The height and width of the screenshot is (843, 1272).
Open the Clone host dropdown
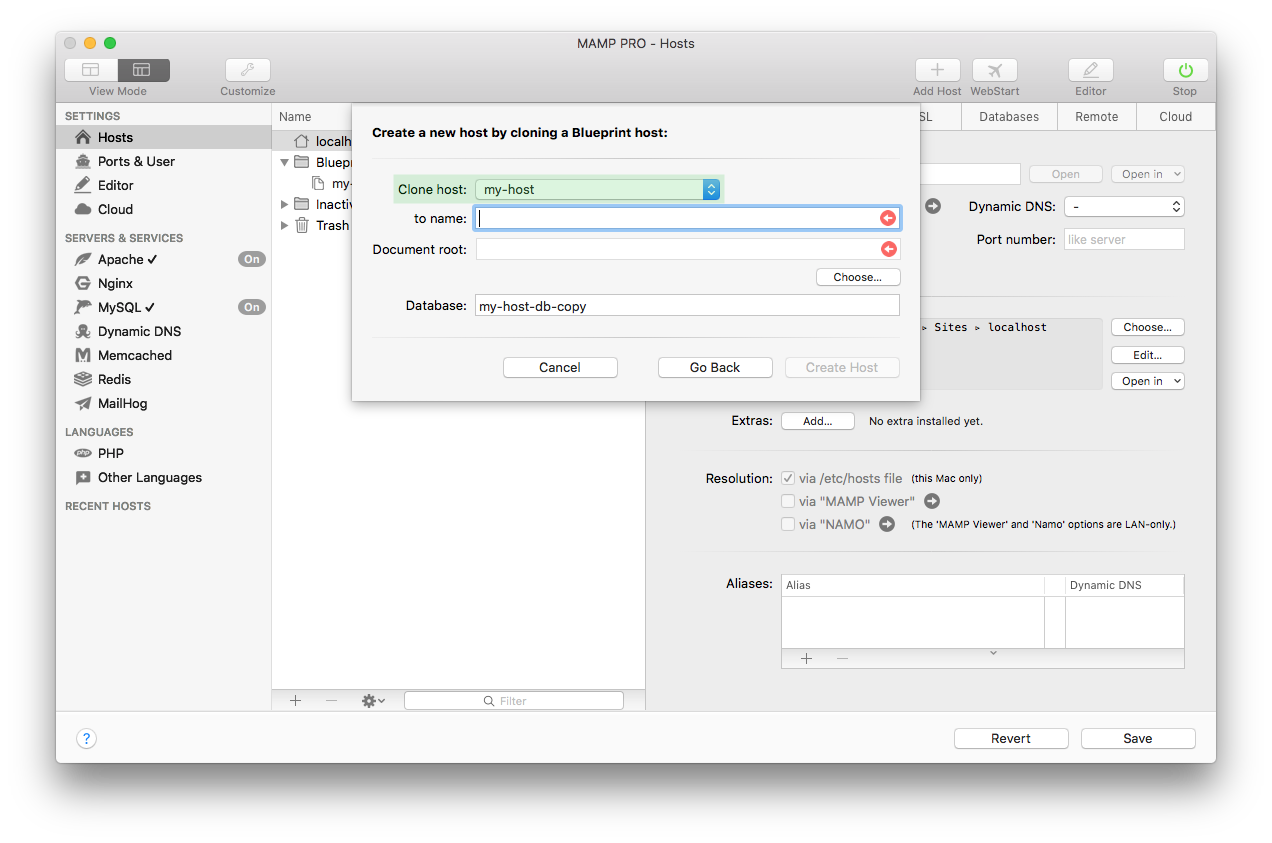point(598,188)
